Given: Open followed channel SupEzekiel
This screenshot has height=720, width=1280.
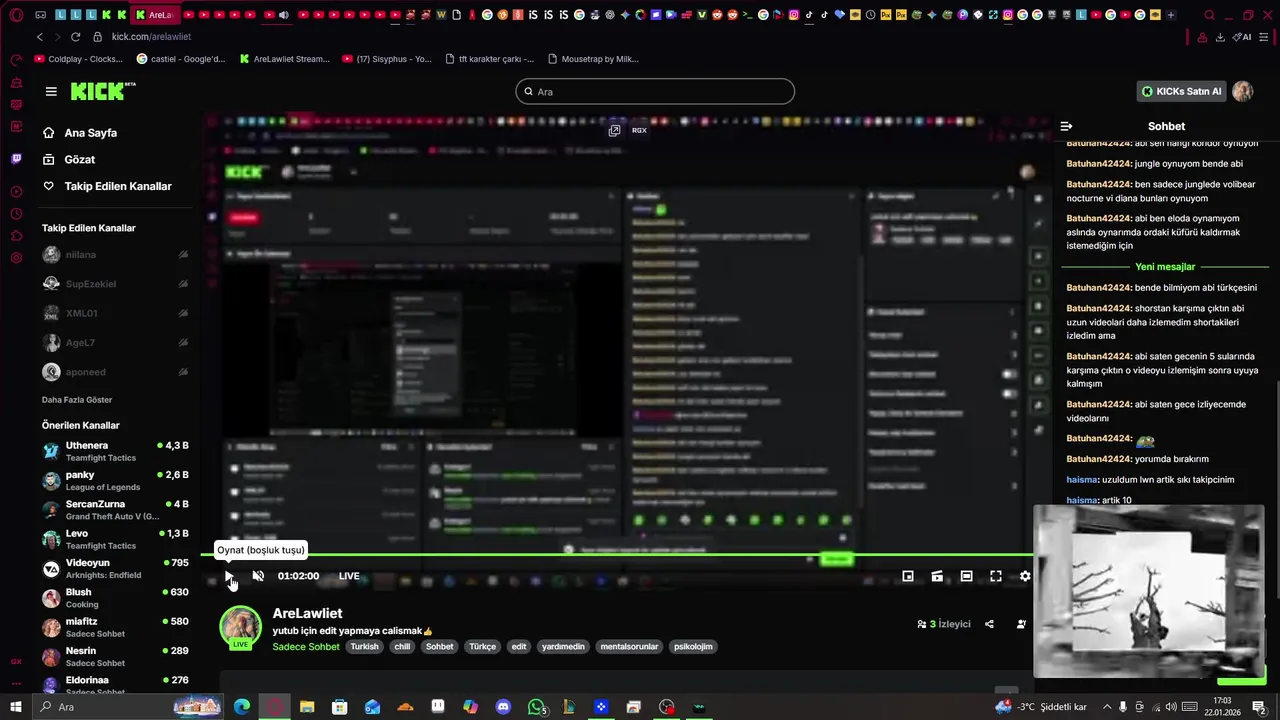Looking at the screenshot, I should 115,284.
